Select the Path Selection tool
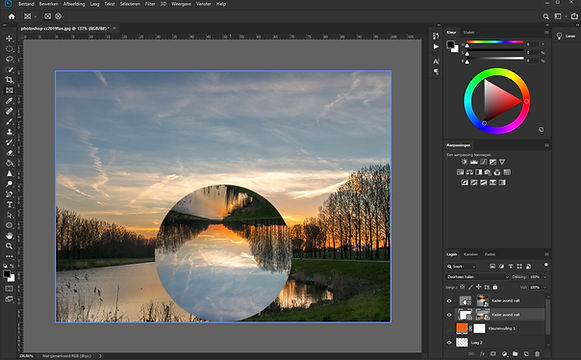581x360 pixels. tap(9, 215)
